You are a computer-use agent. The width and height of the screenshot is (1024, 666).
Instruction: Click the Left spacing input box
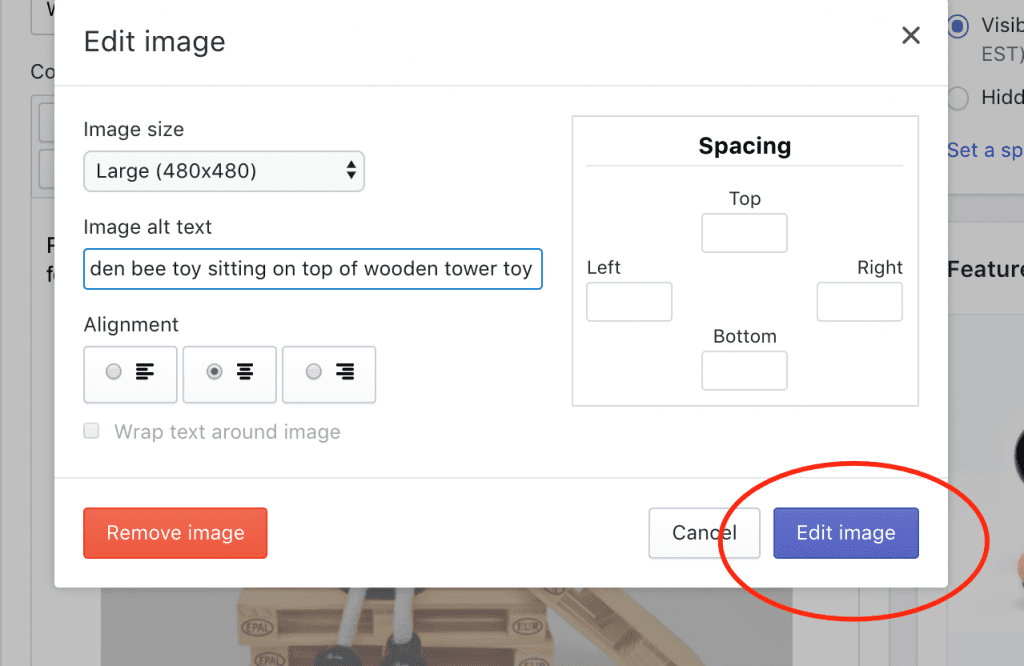click(x=628, y=301)
